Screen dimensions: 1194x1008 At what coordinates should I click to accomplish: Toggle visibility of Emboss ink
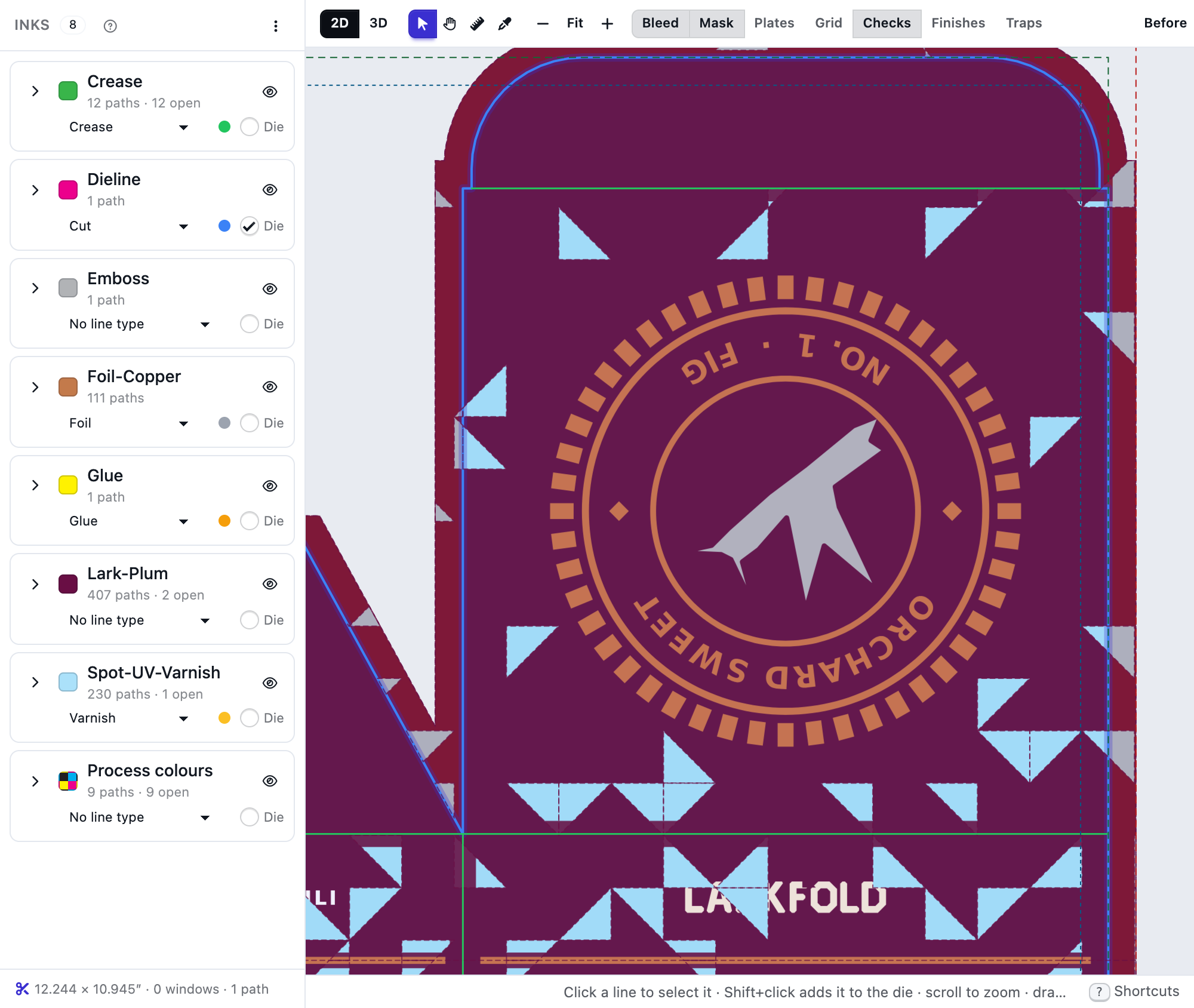coord(270,288)
